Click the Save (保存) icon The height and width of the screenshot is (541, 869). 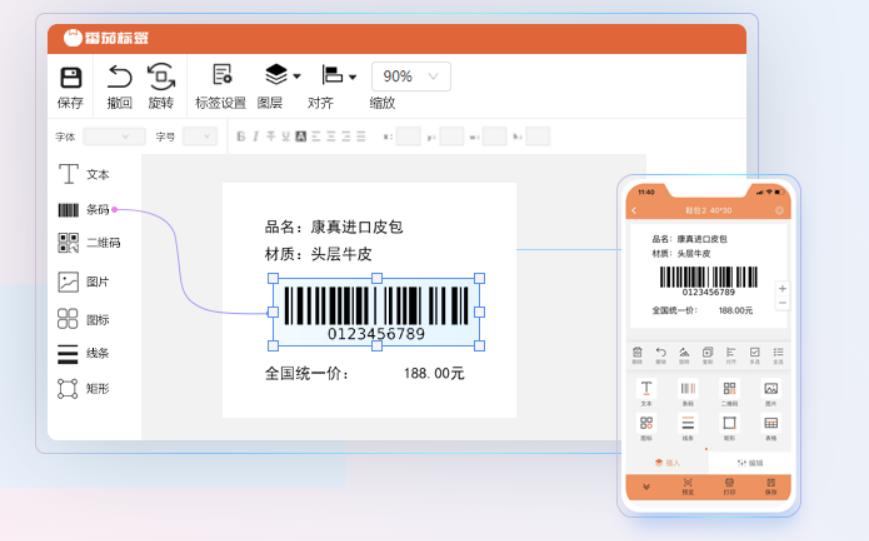(71, 78)
